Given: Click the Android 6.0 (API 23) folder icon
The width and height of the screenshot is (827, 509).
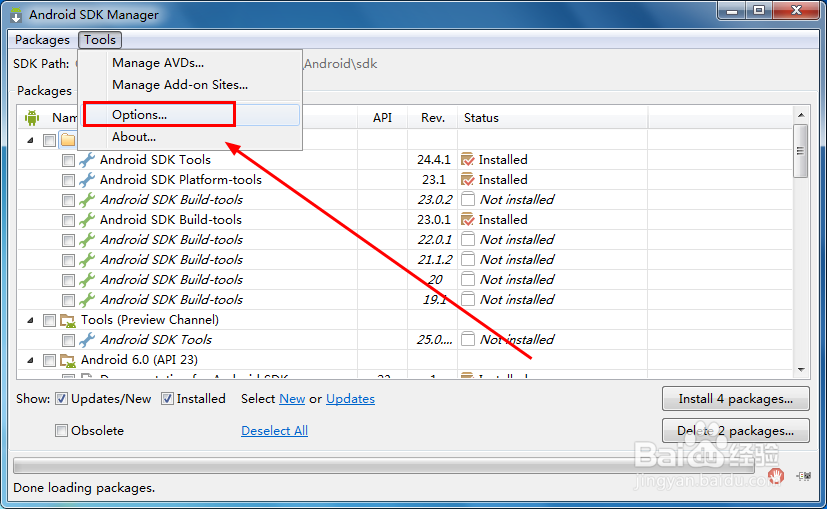Looking at the screenshot, I should coord(68,360).
